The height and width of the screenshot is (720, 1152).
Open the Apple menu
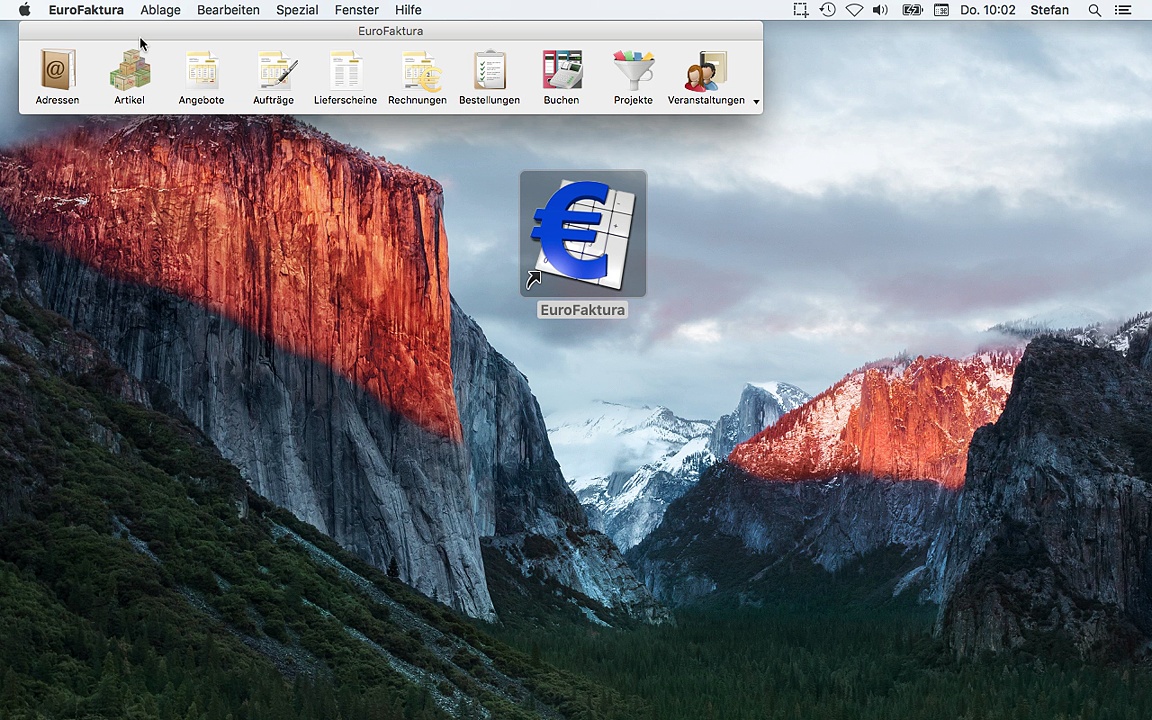point(24,10)
